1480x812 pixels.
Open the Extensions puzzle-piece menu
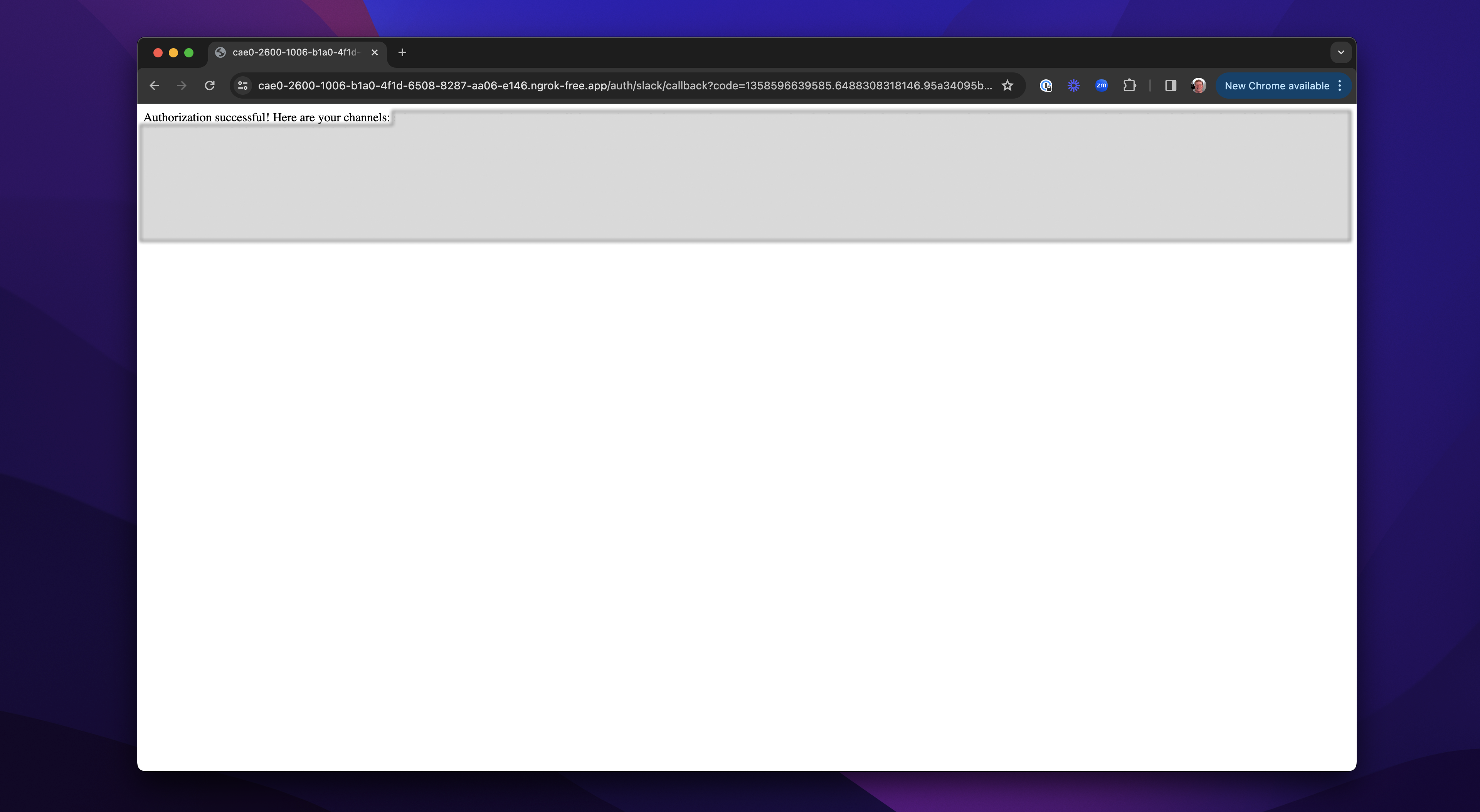(x=1130, y=85)
